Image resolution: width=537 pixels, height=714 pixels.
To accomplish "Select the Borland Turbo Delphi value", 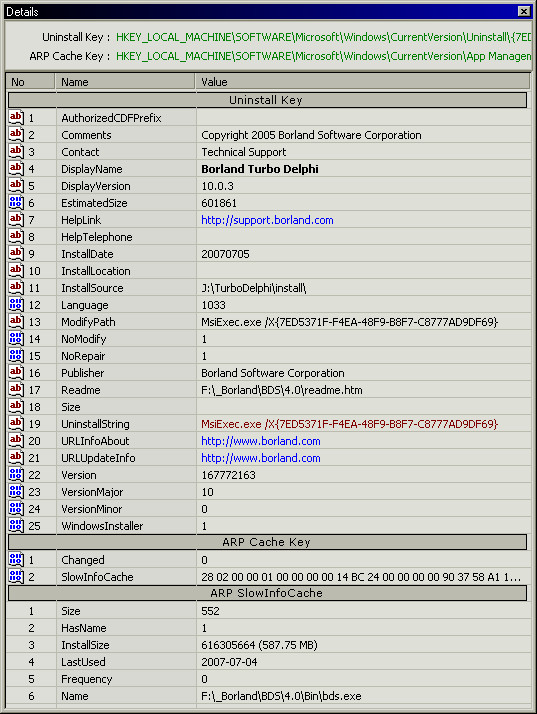I will tap(260, 169).
